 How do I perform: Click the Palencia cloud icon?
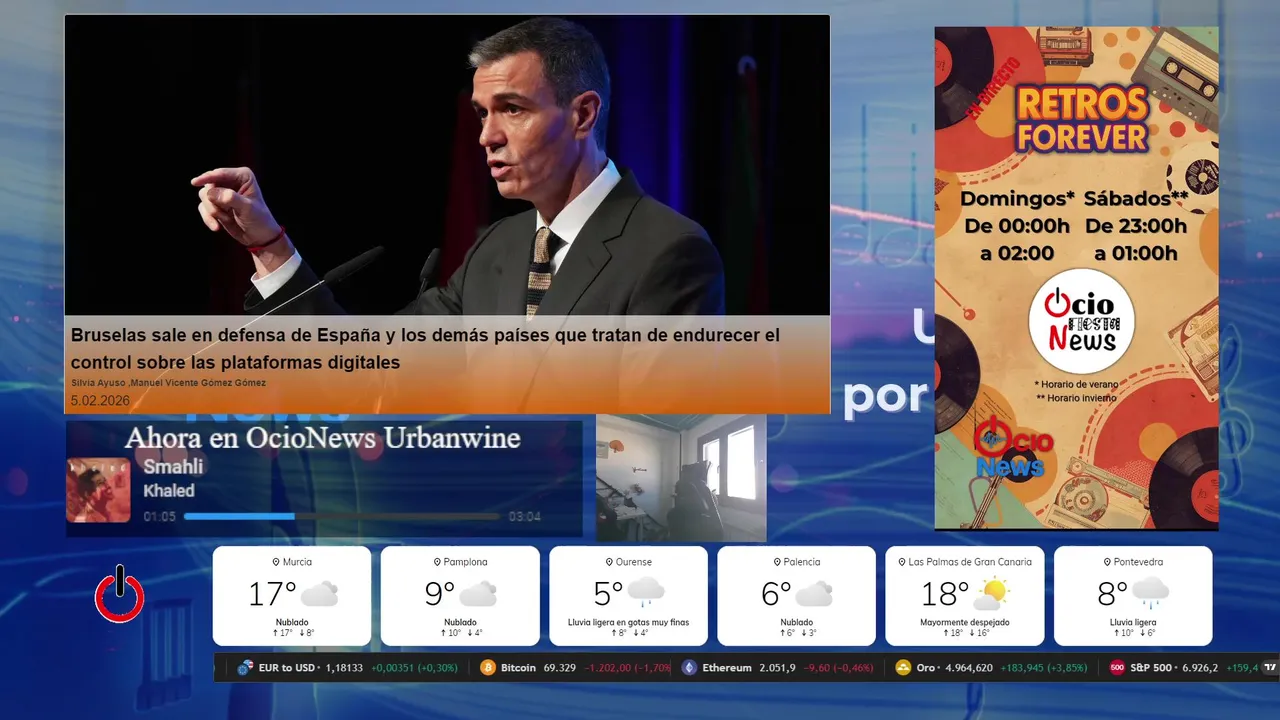tap(814, 594)
